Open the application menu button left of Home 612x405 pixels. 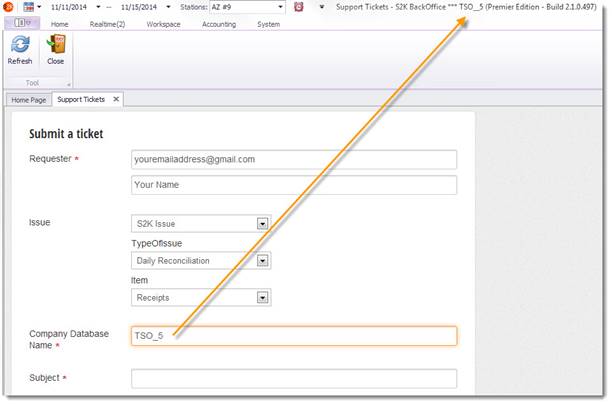coord(21,23)
